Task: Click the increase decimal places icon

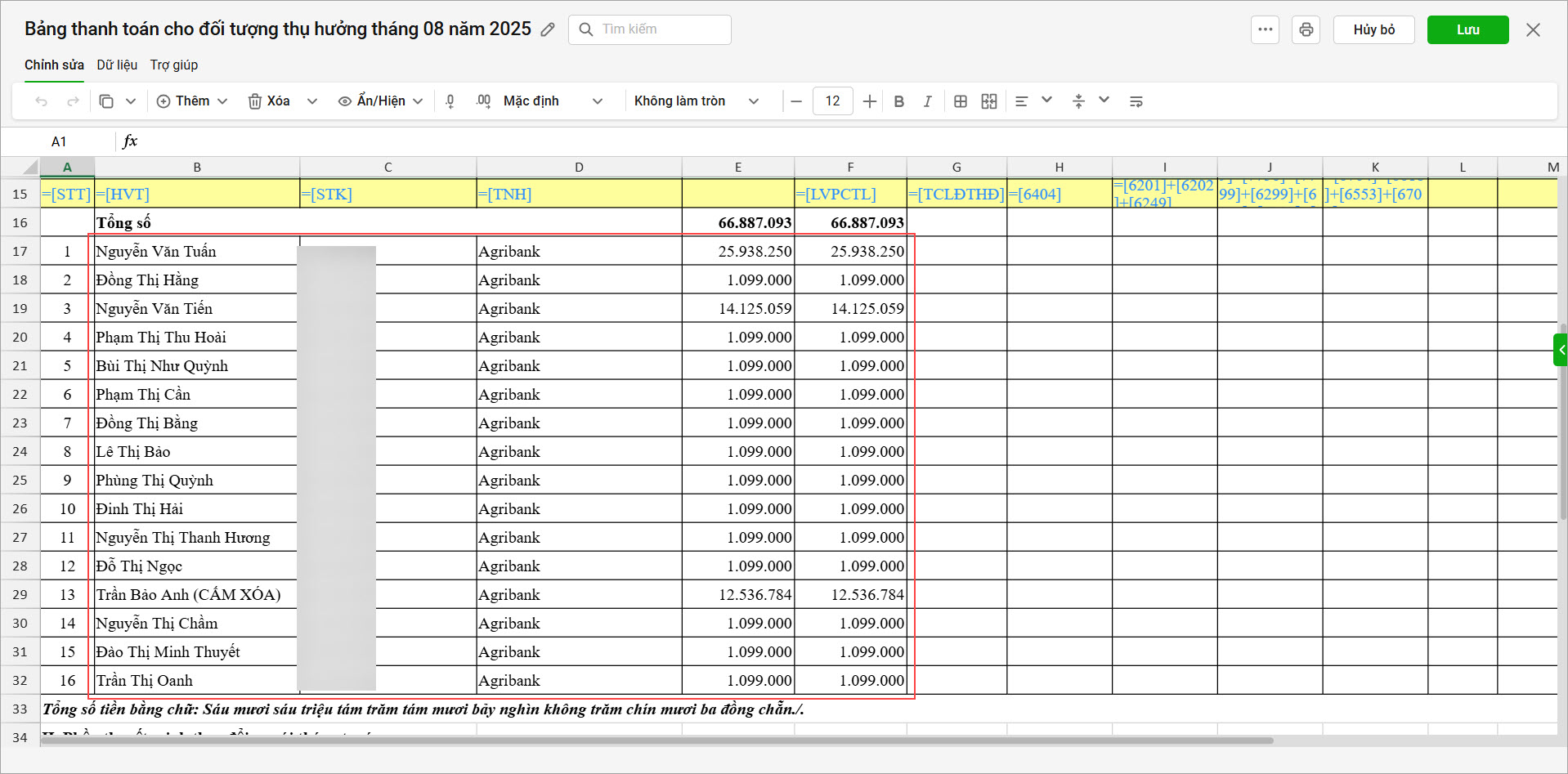Action: tap(483, 101)
